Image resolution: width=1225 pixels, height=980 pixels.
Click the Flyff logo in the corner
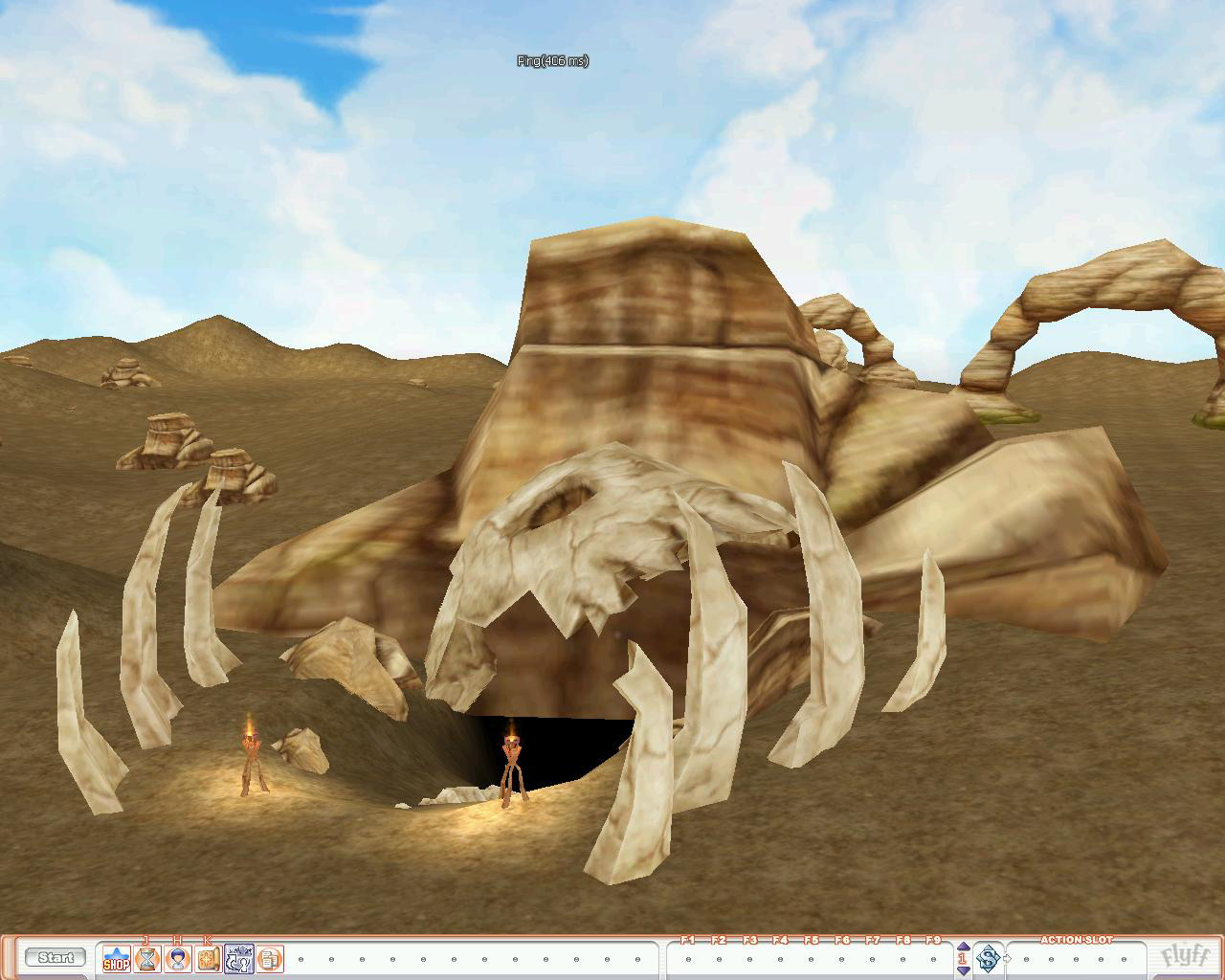click(x=1185, y=957)
